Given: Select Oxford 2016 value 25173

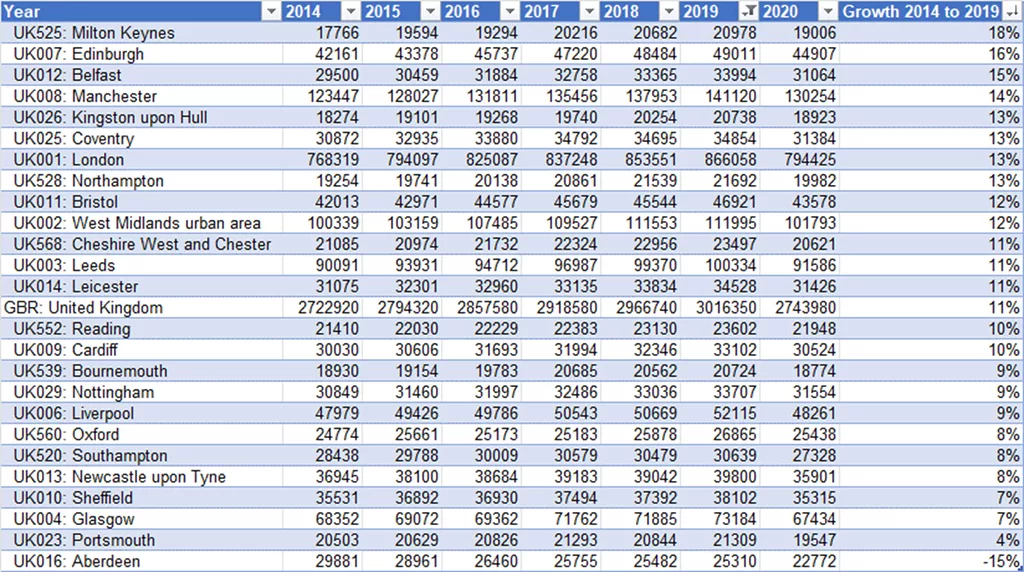Looking at the screenshot, I should coord(496,434).
